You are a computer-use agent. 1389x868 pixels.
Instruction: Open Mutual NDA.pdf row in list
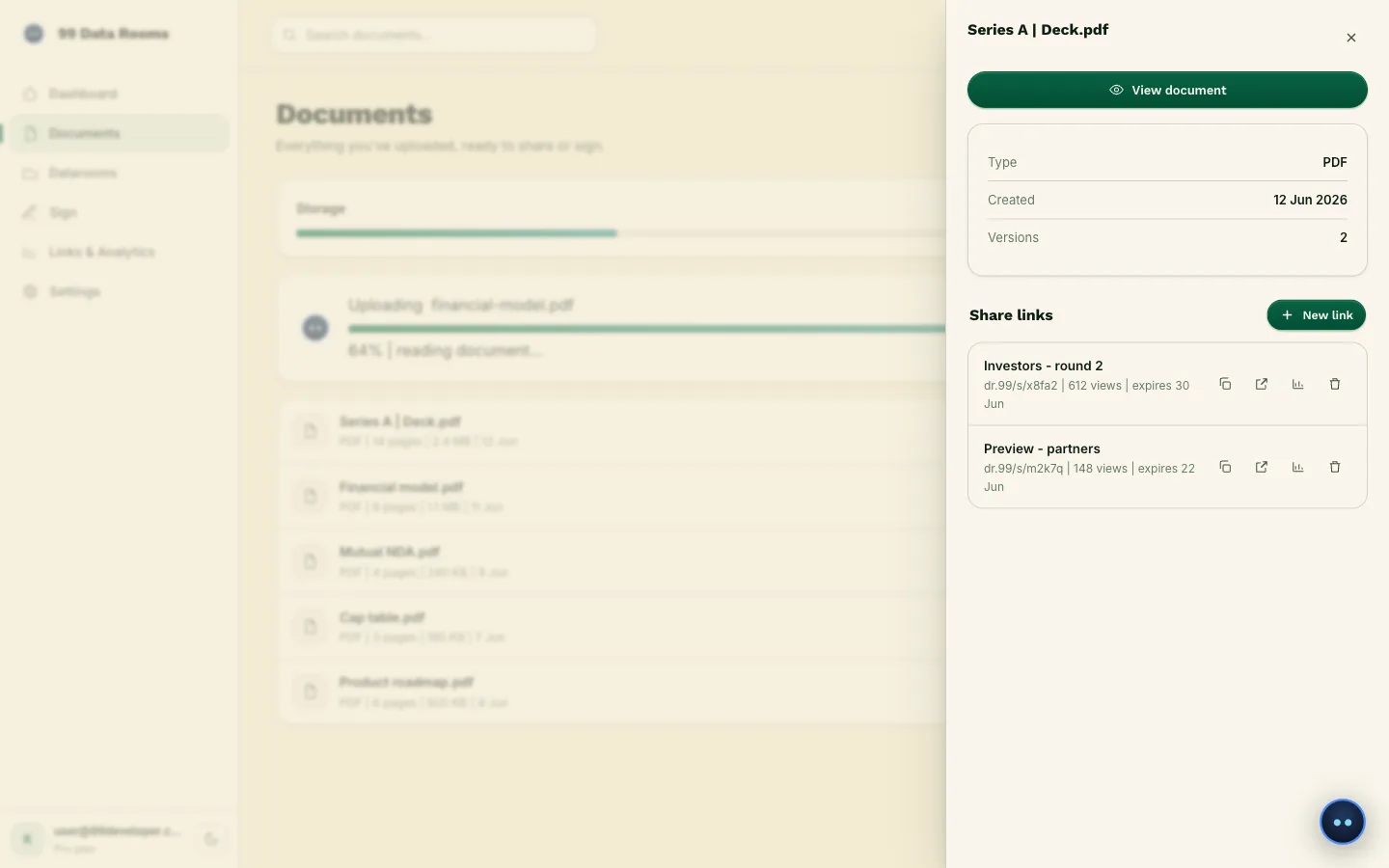tap(612, 561)
